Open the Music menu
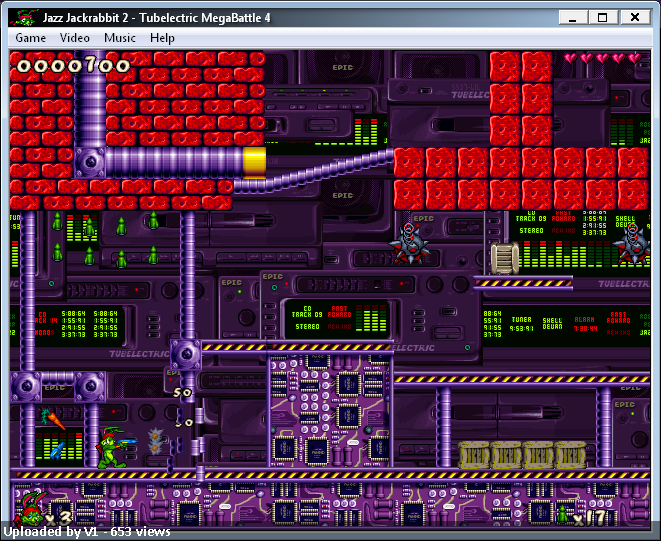 coord(120,38)
